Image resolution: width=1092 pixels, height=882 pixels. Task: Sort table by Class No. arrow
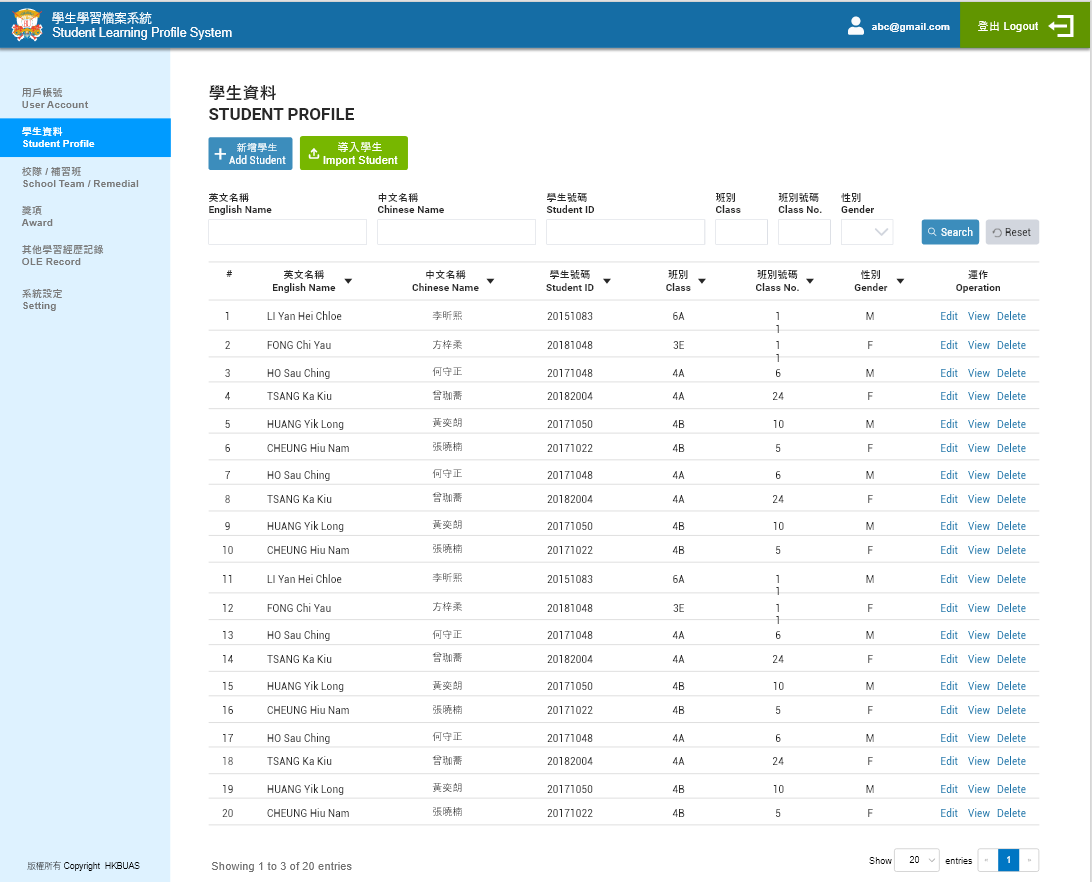pyautogui.click(x=810, y=281)
